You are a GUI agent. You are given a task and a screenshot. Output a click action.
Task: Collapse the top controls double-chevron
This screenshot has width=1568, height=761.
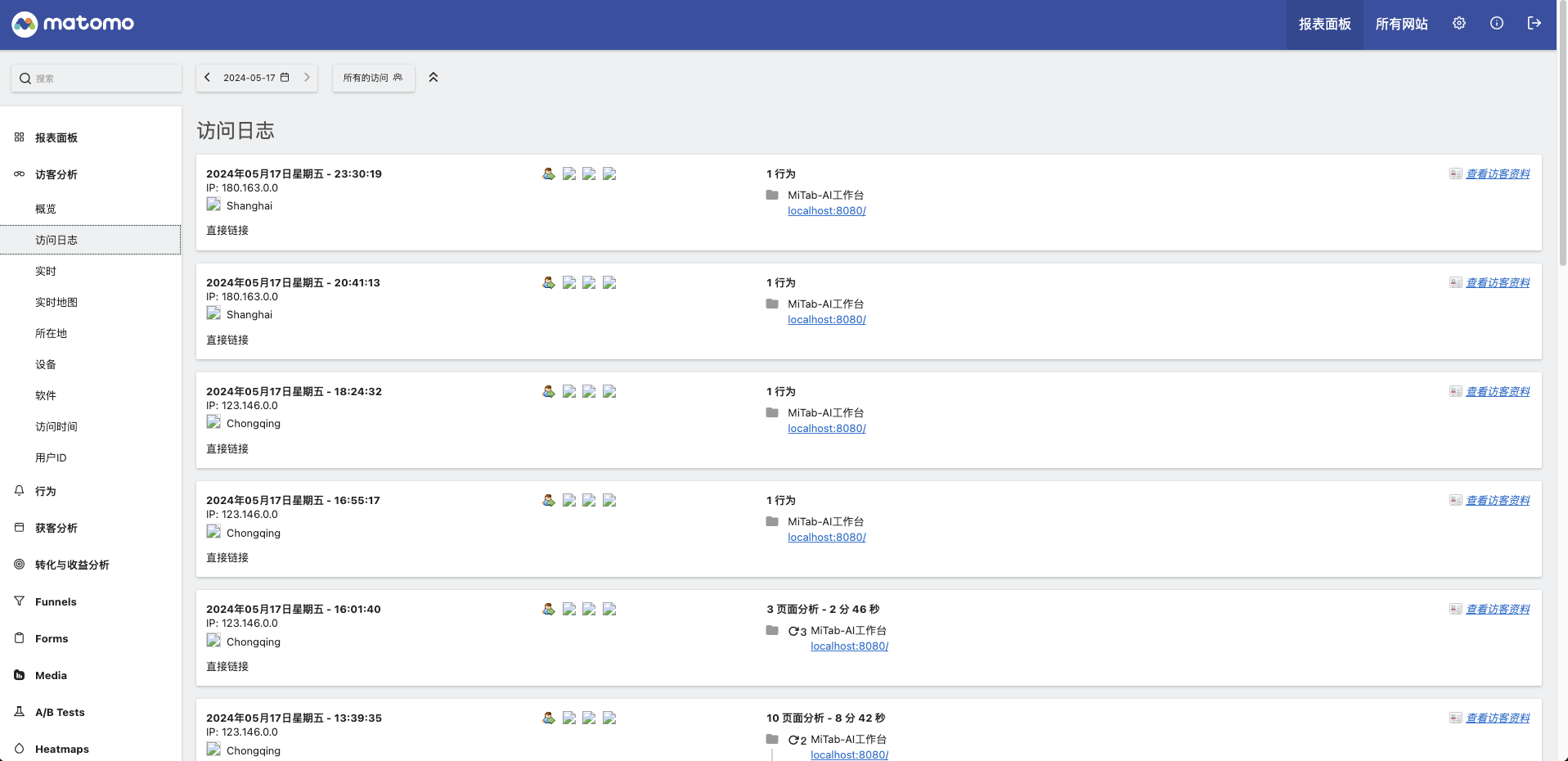point(434,78)
